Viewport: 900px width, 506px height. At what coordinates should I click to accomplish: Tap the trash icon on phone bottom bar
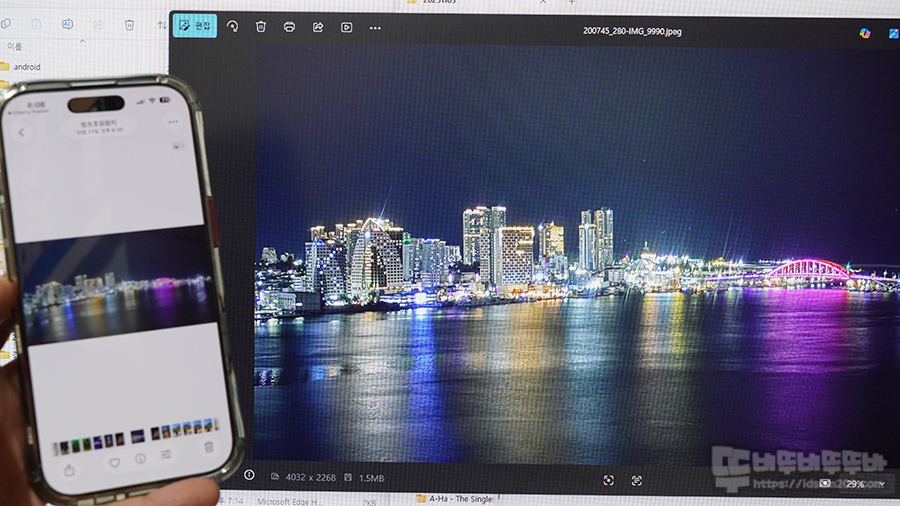[209, 447]
